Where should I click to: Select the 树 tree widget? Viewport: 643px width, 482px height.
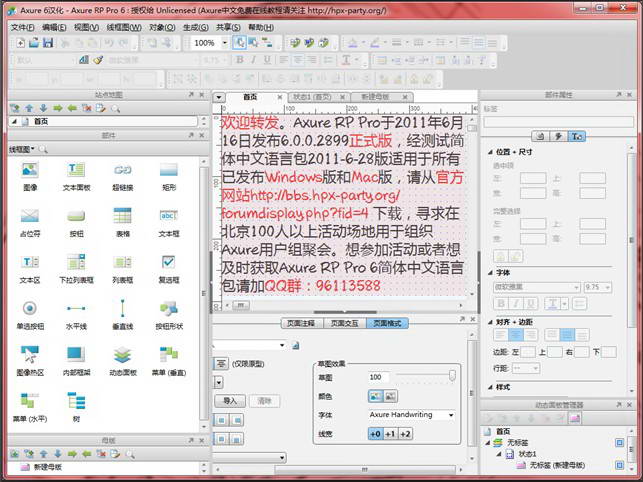pos(76,408)
